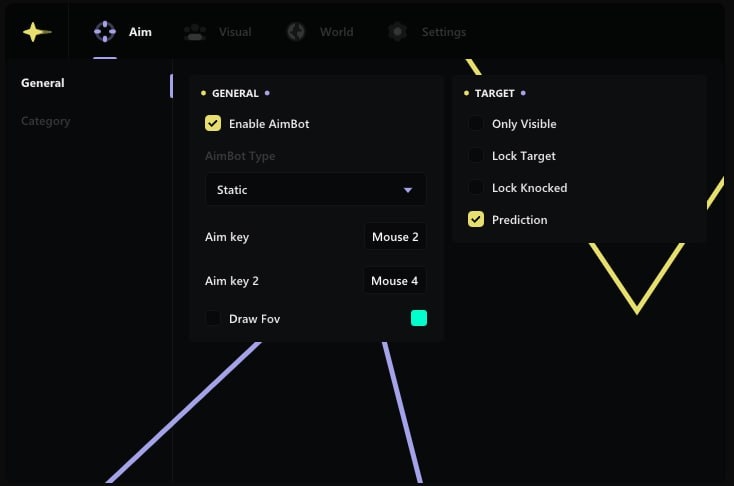Click the Aim crosshair icon
Viewport: 734px width, 486px height.
pos(105,32)
